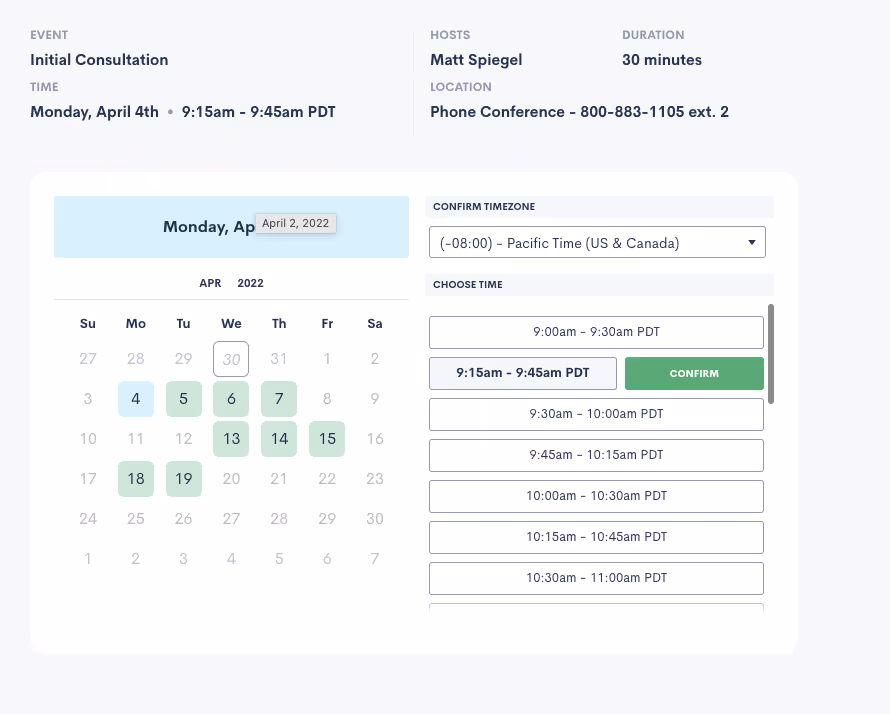The image size is (890, 714).
Task: Select Pacific Time from the timezone field
Action: click(x=597, y=242)
